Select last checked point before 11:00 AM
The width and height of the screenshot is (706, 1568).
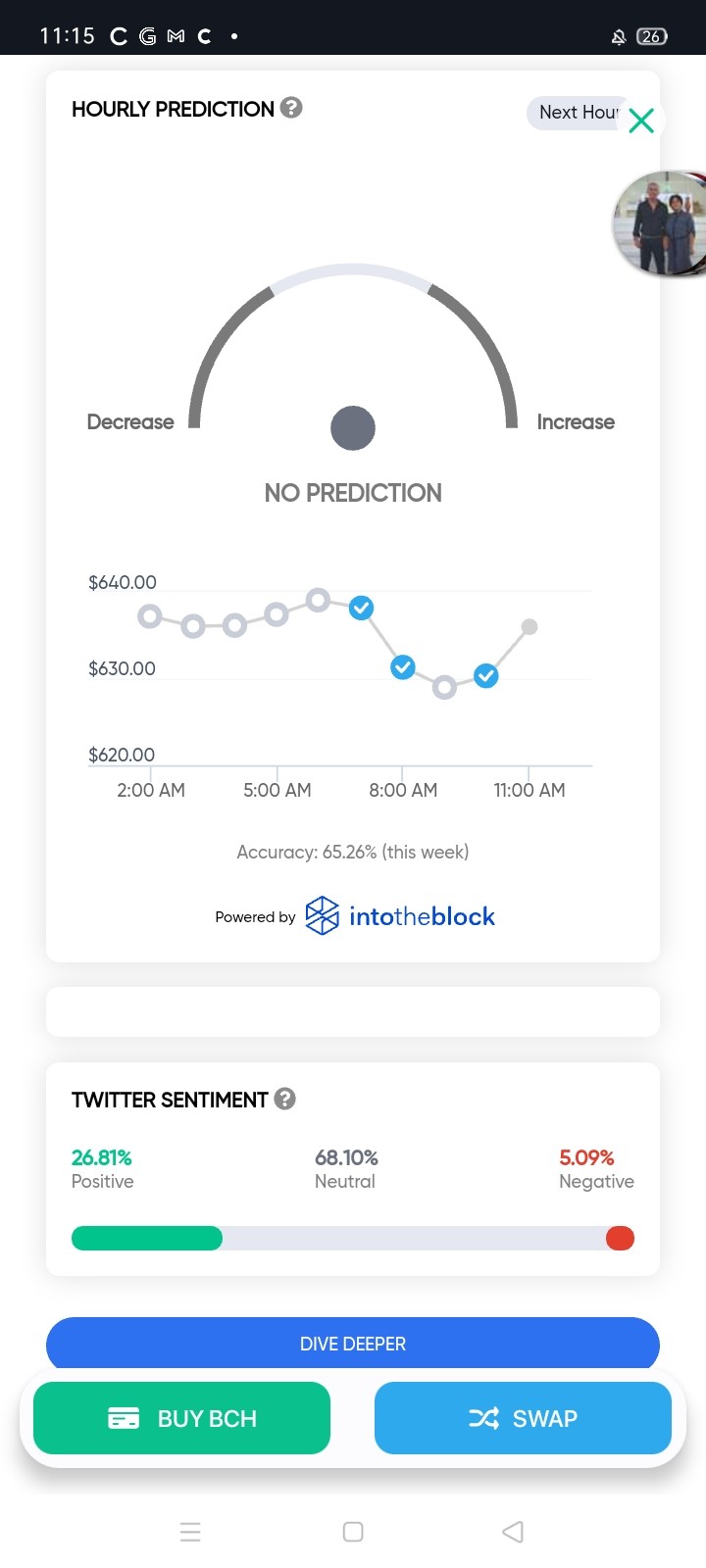click(486, 675)
